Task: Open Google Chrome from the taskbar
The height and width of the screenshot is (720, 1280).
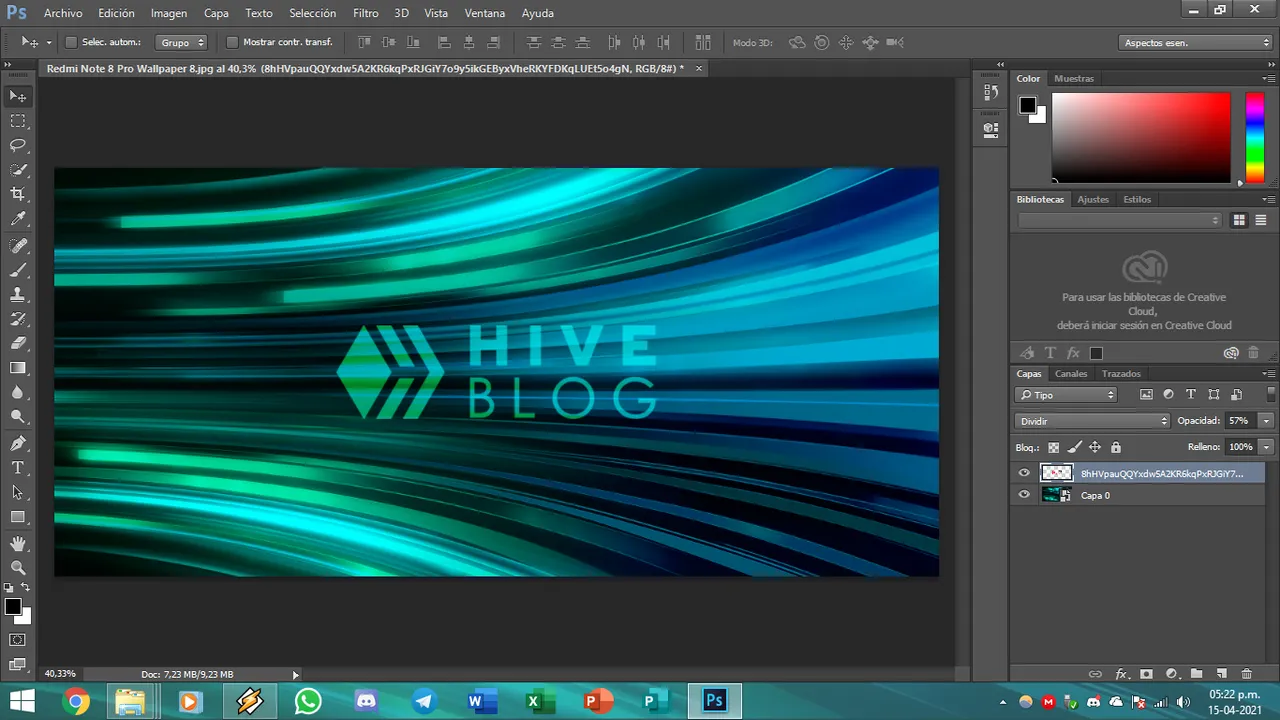Action: [76, 701]
